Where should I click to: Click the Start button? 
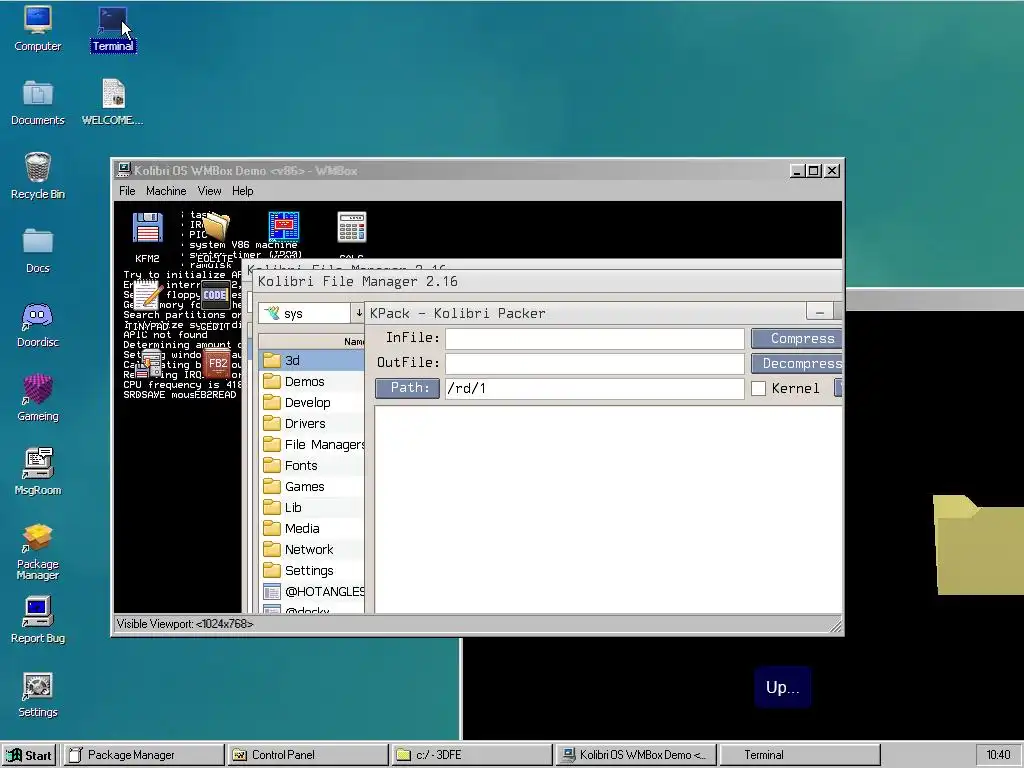(29, 755)
